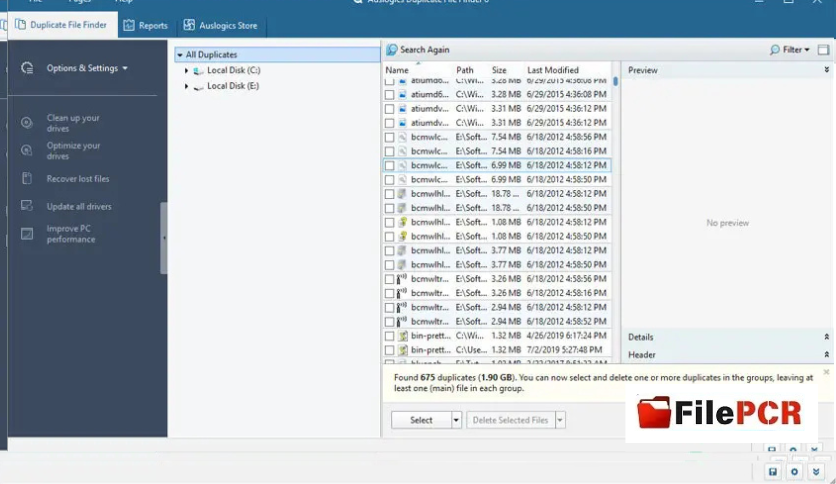Click the settings gear icon at bottom right

[x=794, y=472]
